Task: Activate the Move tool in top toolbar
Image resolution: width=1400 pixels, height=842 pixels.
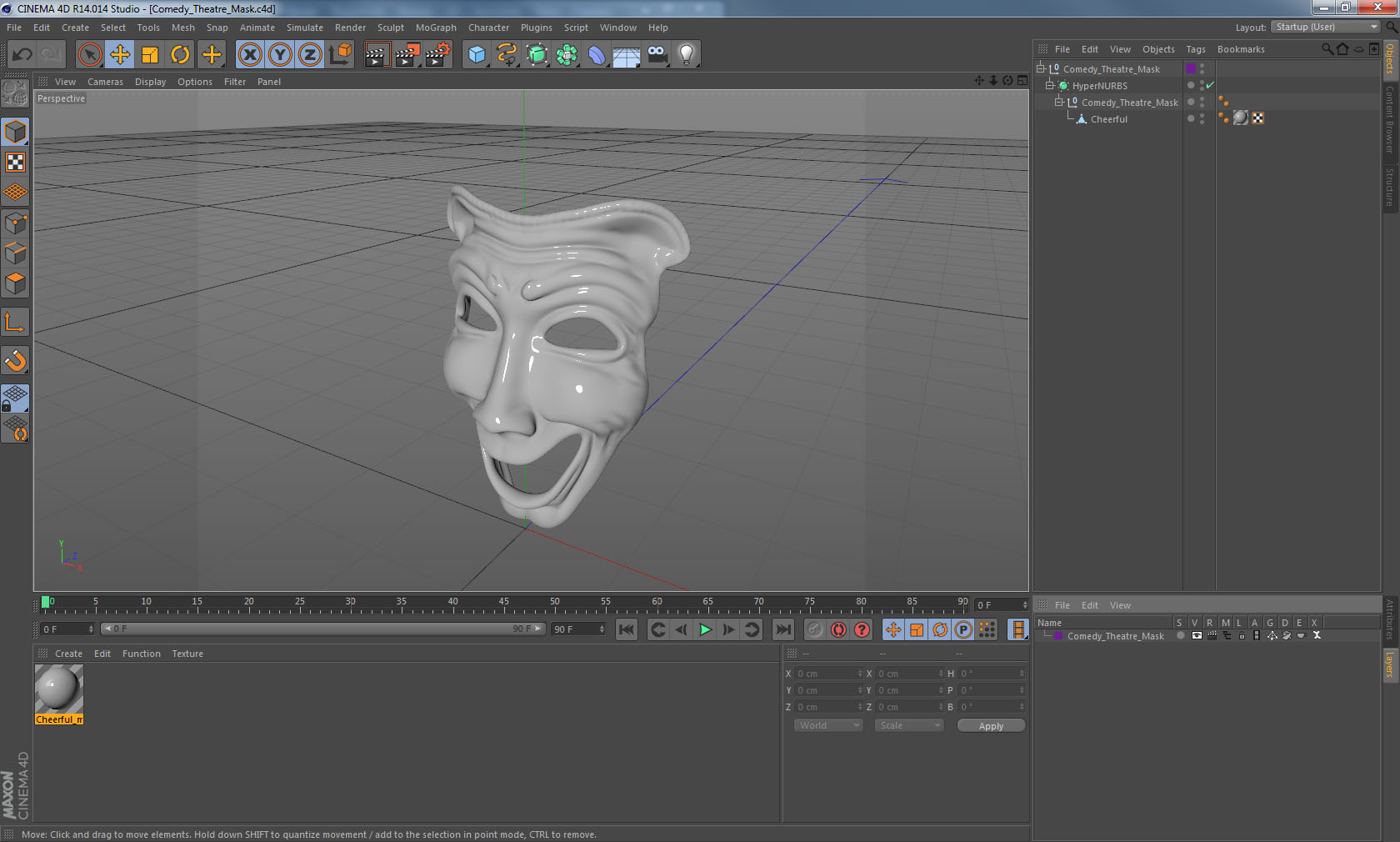Action: (120, 55)
